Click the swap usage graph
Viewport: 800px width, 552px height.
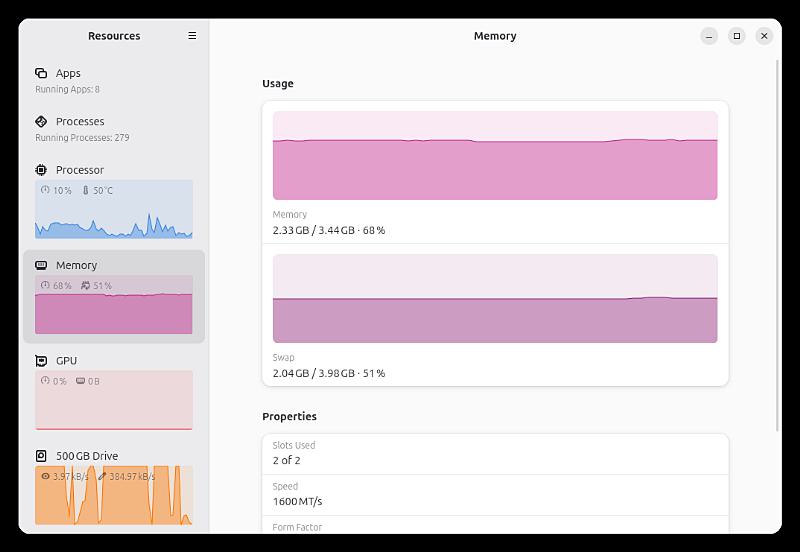pyautogui.click(x=495, y=298)
